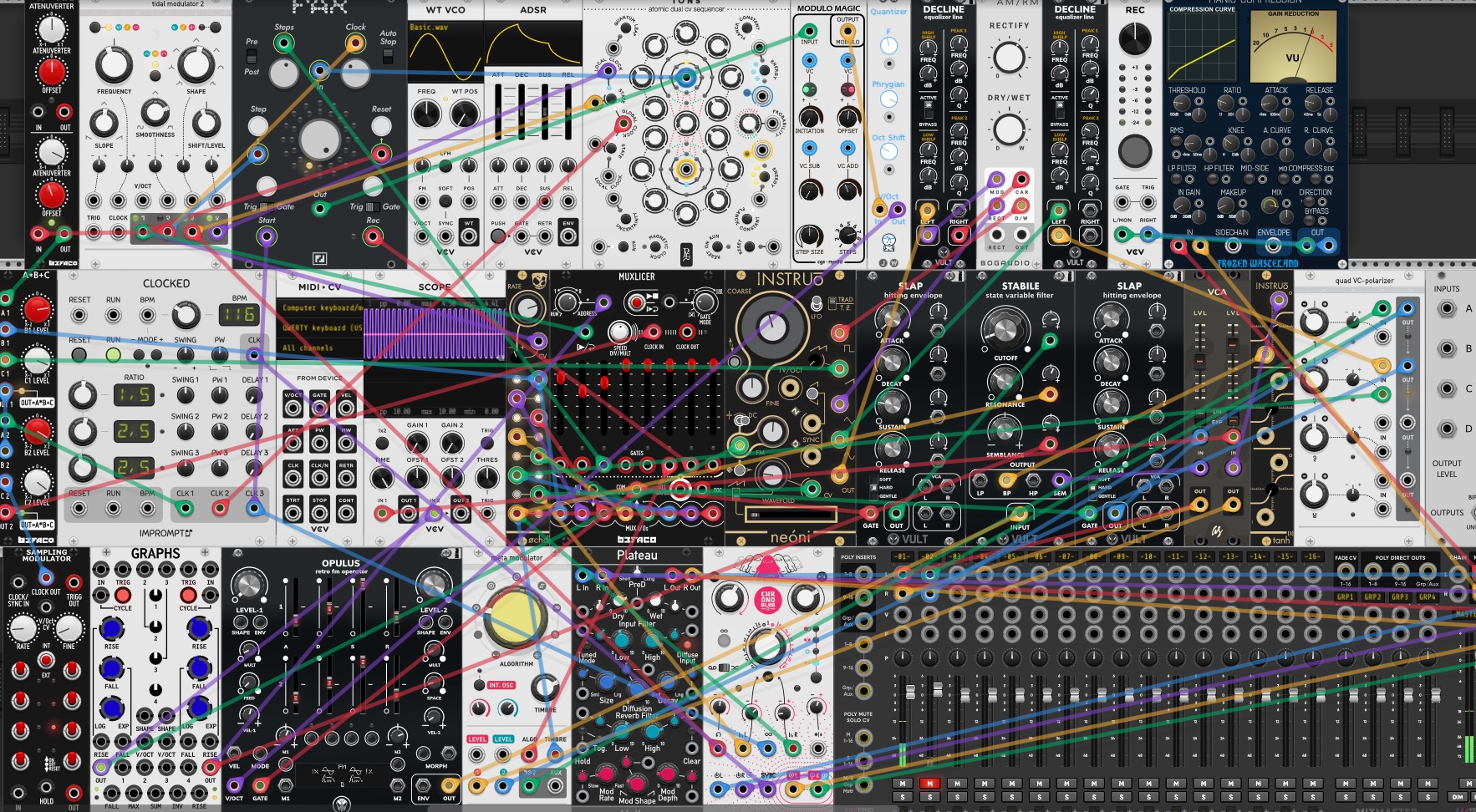
Task: Toggle the TRAD/T.Z. switch on Neoni
Action: tap(832, 302)
